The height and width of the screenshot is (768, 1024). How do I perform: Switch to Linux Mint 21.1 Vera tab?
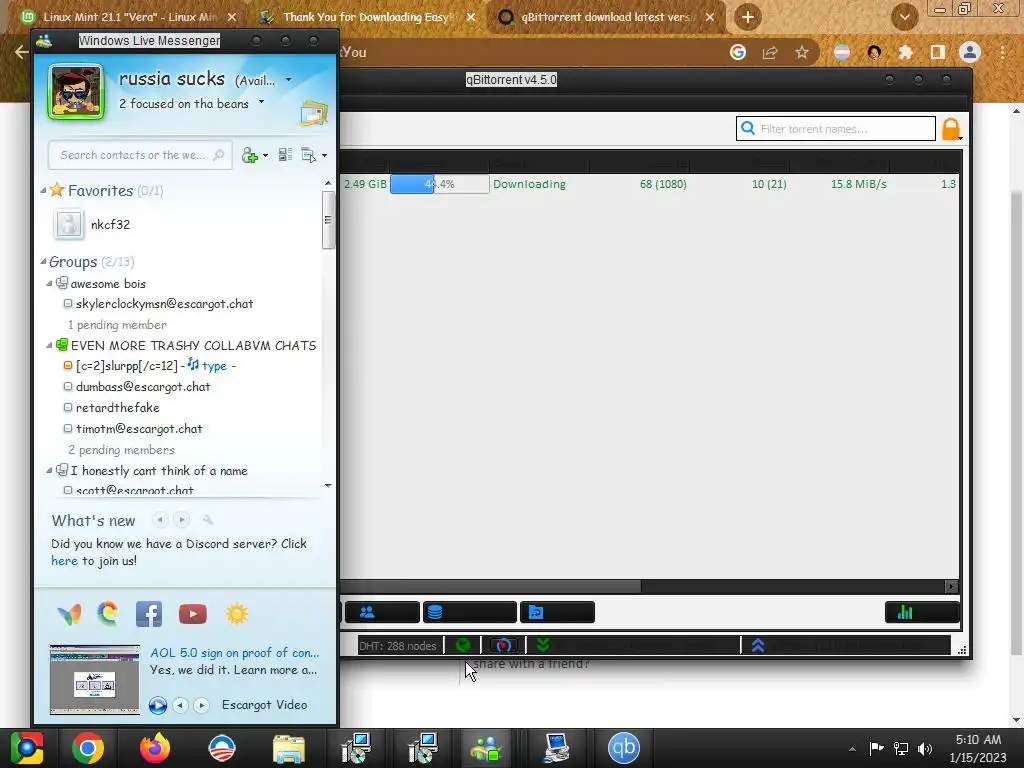[129, 17]
